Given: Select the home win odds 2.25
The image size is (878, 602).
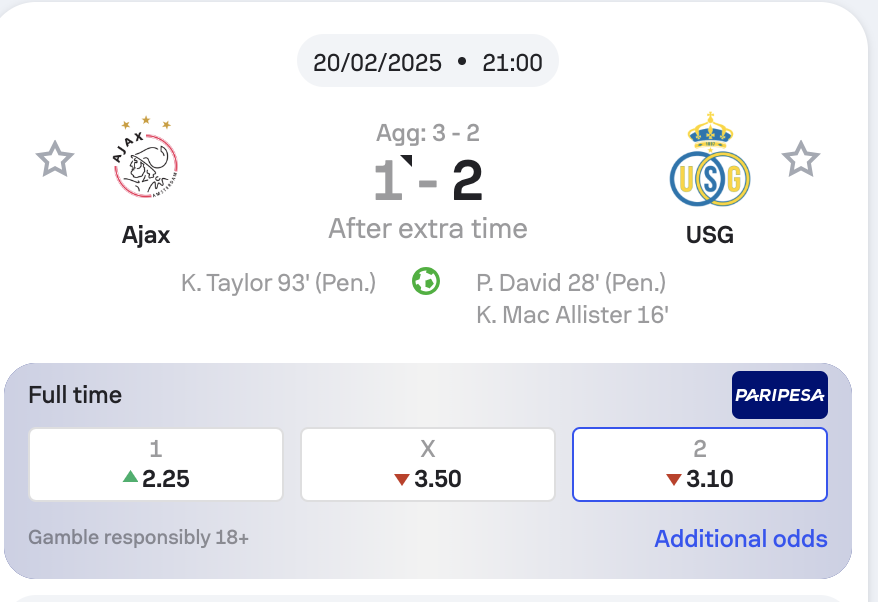Looking at the screenshot, I should pyautogui.click(x=156, y=464).
